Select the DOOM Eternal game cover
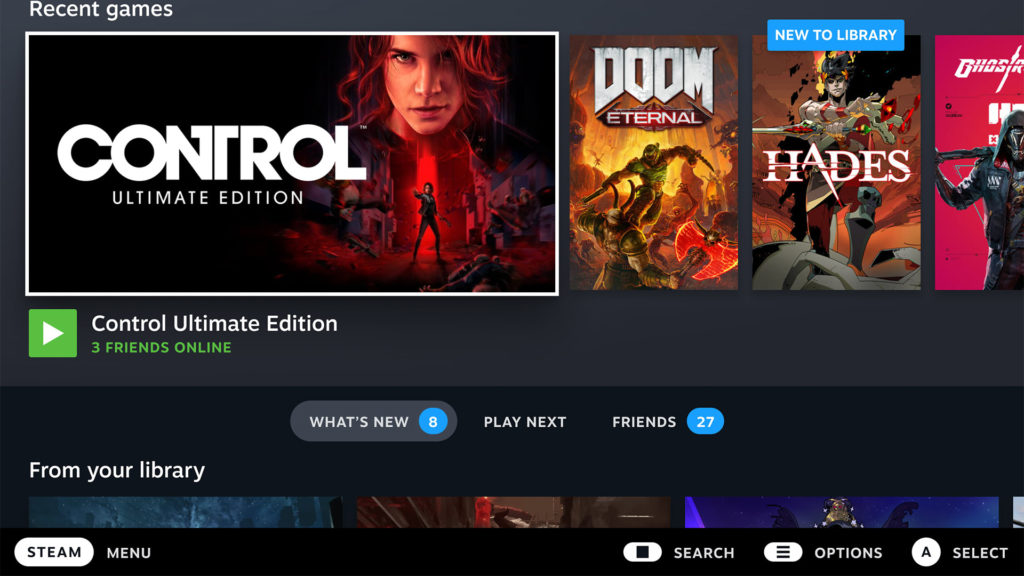This screenshot has width=1024, height=576. (x=654, y=163)
